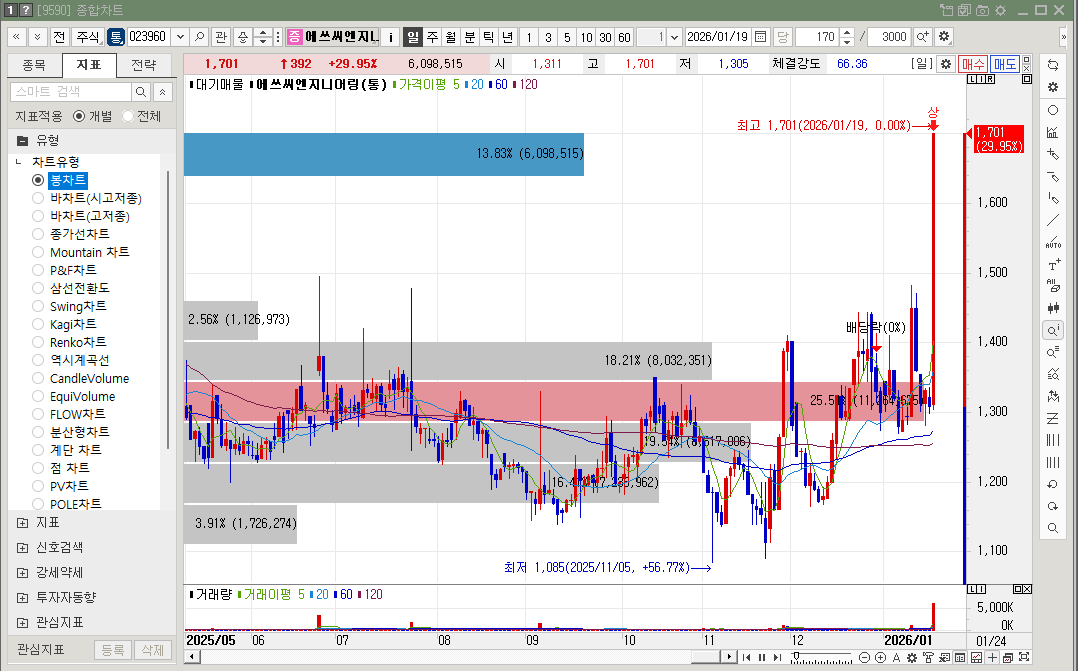Select the text annotation T+ tool
Screen dimensions: 1078x671
click(1053, 265)
